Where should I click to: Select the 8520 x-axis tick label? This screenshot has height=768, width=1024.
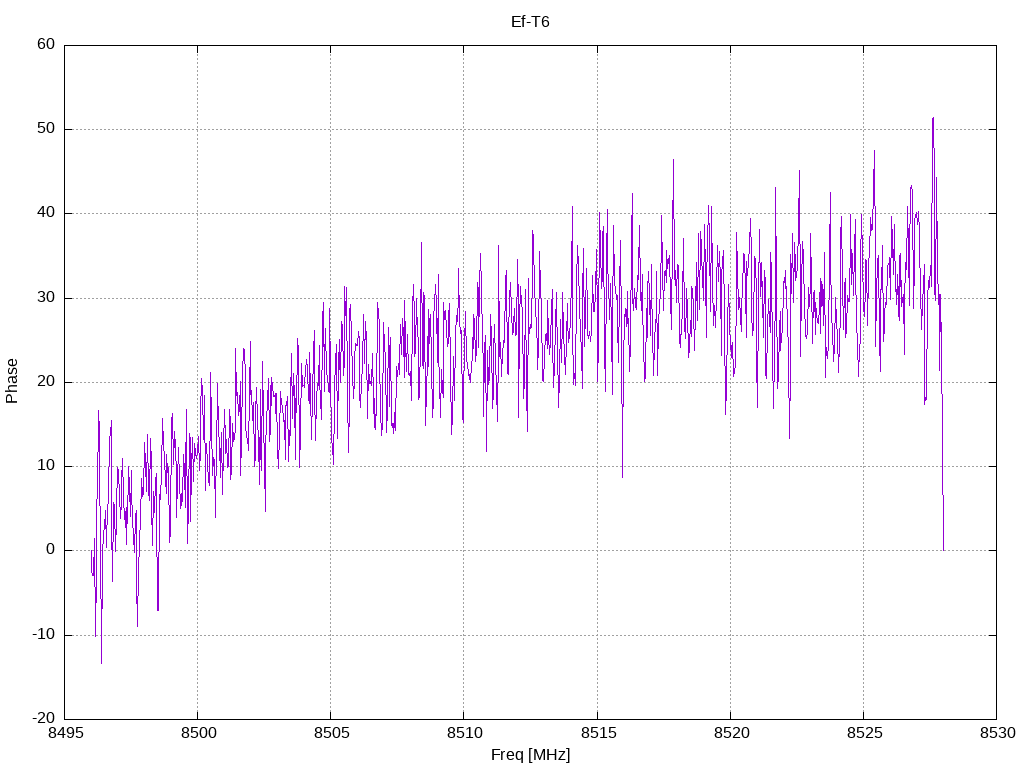coord(730,734)
